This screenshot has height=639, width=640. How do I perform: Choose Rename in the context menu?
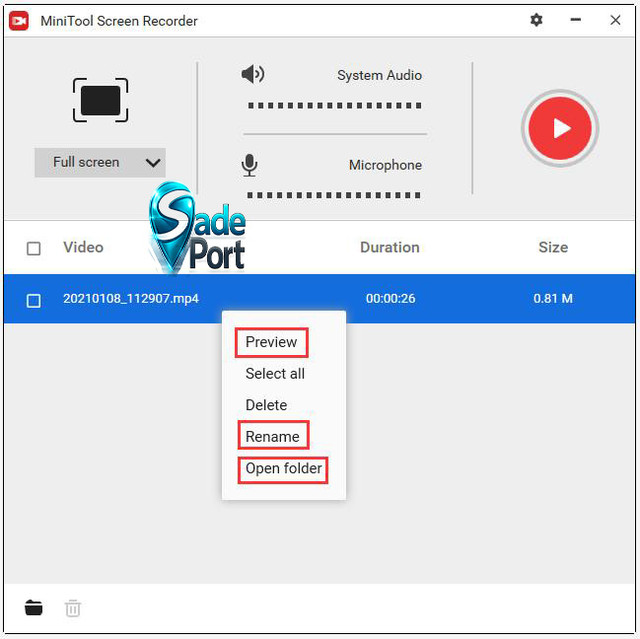273,436
